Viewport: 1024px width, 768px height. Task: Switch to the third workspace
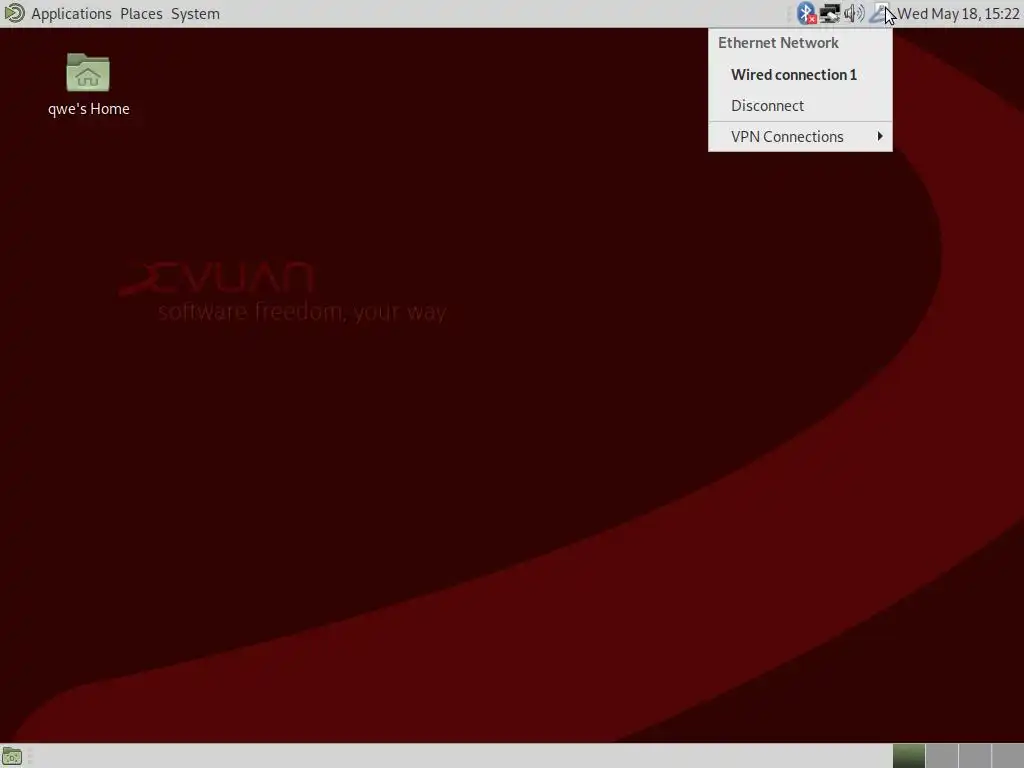tap(974, 756)
